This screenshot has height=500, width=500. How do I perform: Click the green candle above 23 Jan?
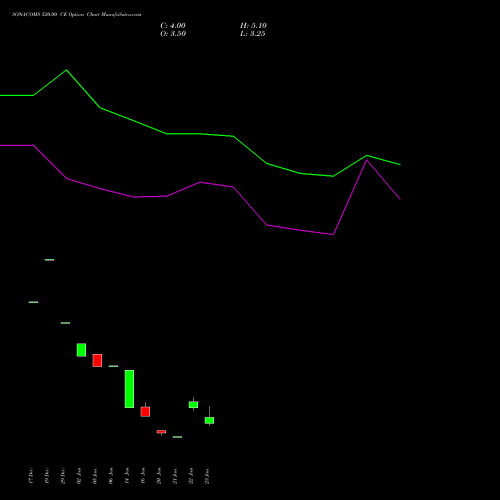point(209,420)
